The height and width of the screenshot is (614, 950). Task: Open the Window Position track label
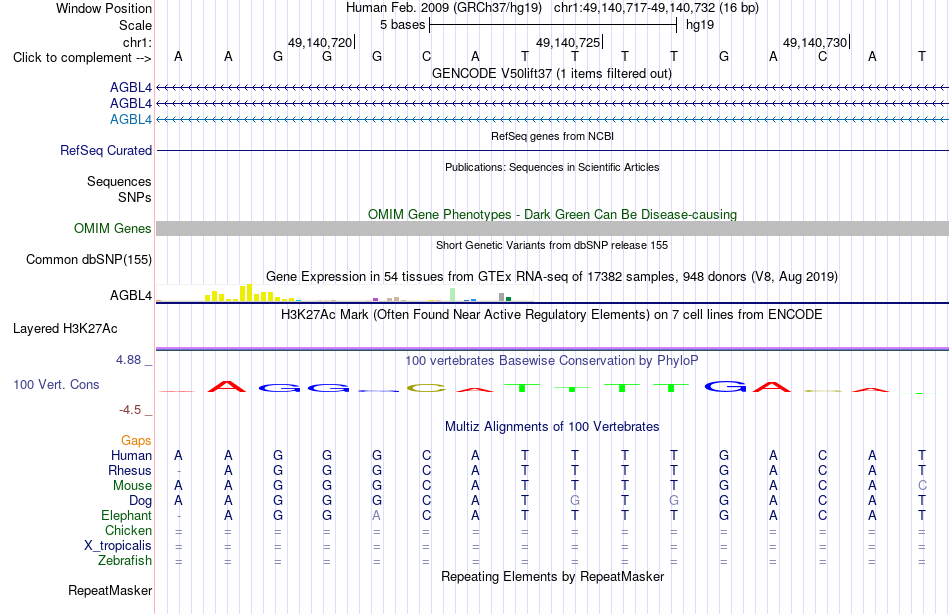pyautogui.click(x=104, y=8)
